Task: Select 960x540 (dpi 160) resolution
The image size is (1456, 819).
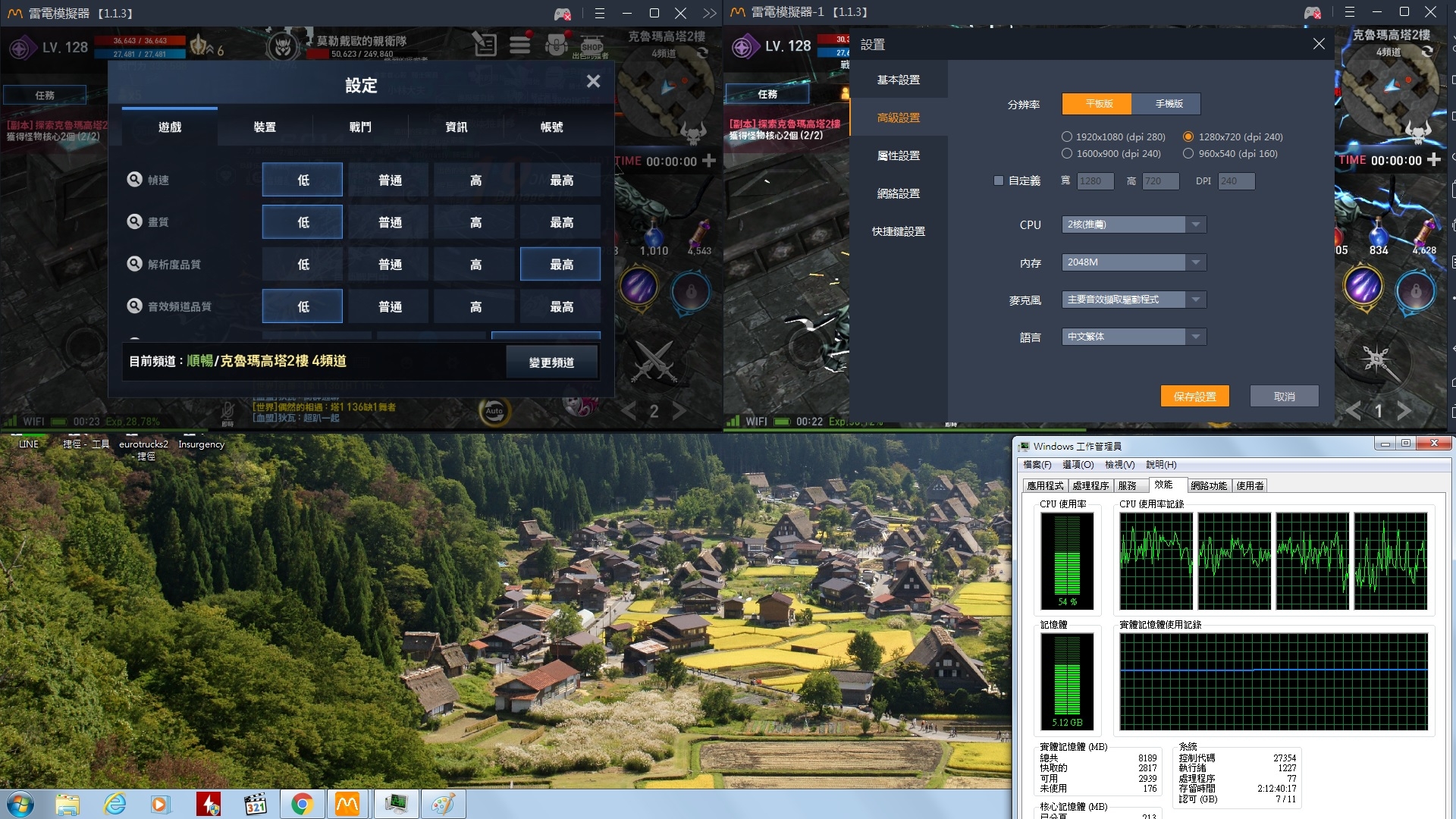Action: (1230, 153)
